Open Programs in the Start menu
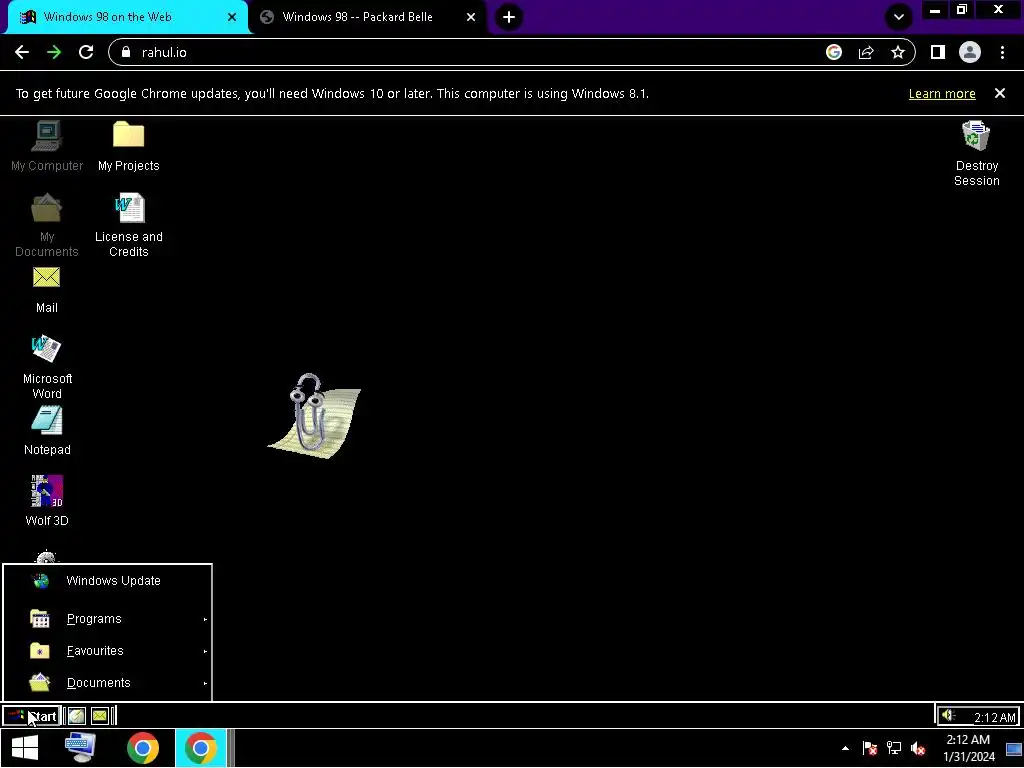Image resolution: width=1024 pixels, height=768 pixels. click(x=108, y=618)
